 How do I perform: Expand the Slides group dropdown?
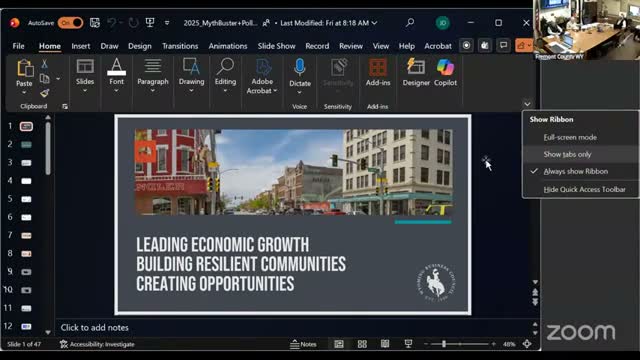pos(85,91)
